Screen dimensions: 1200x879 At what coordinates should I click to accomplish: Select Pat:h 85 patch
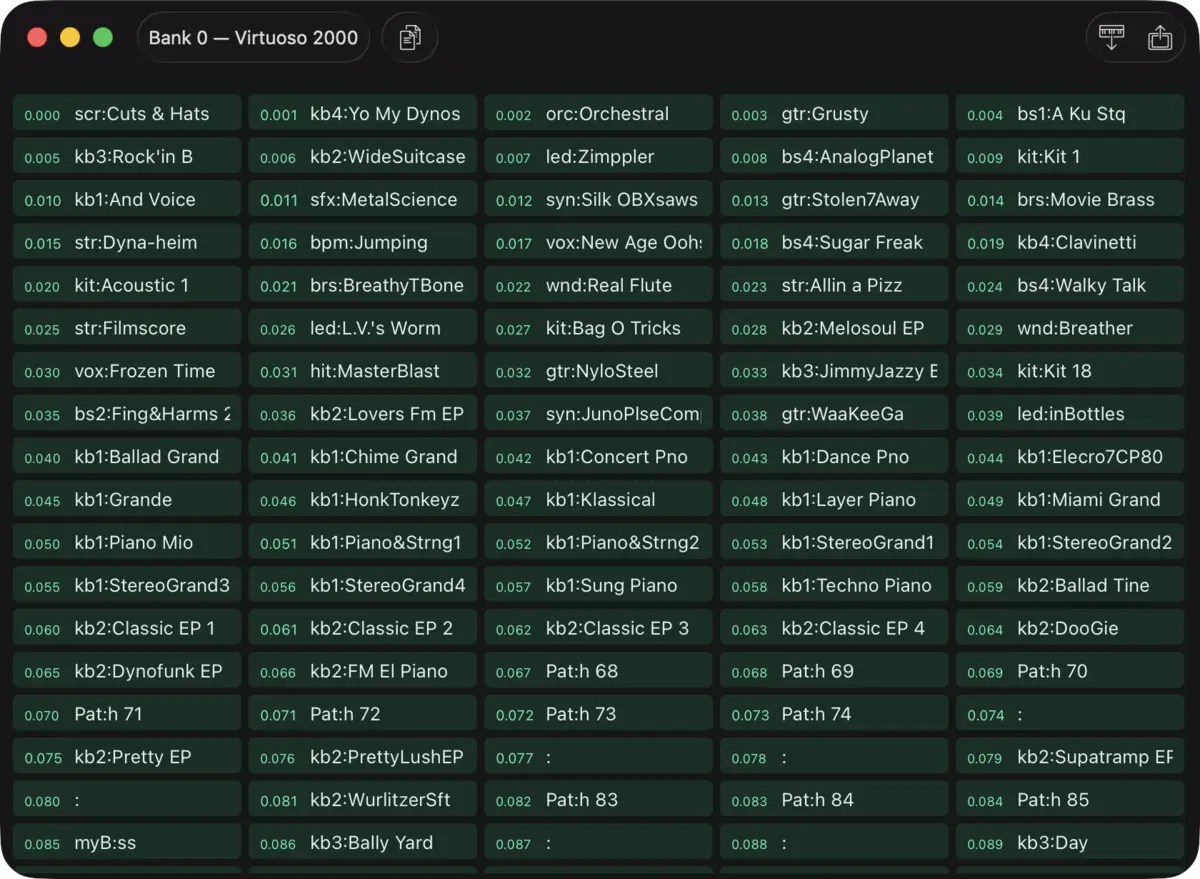(1070, 801)
